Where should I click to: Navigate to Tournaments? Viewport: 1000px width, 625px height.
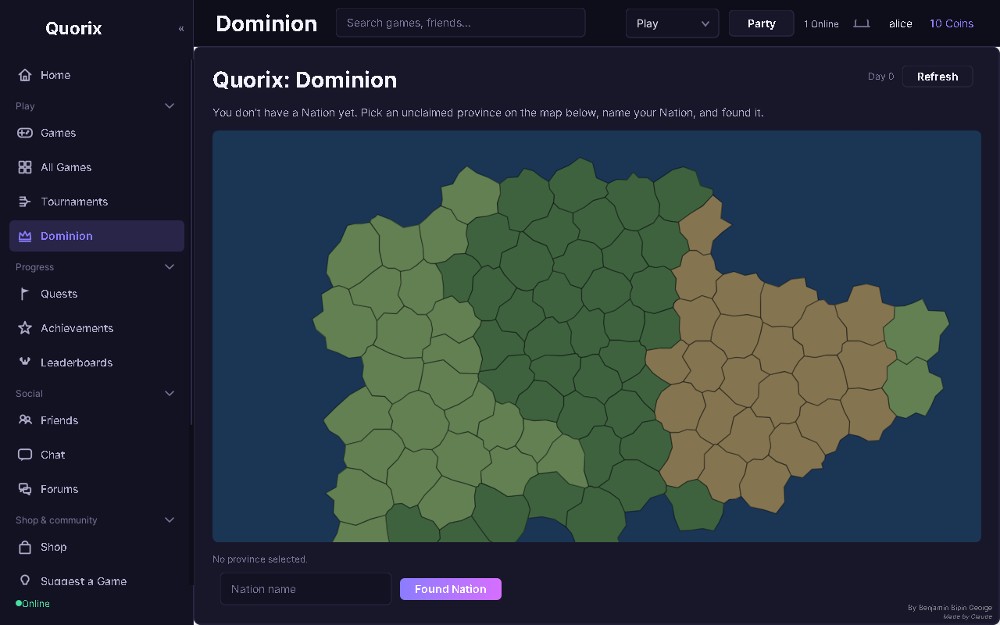click(97, 202)
